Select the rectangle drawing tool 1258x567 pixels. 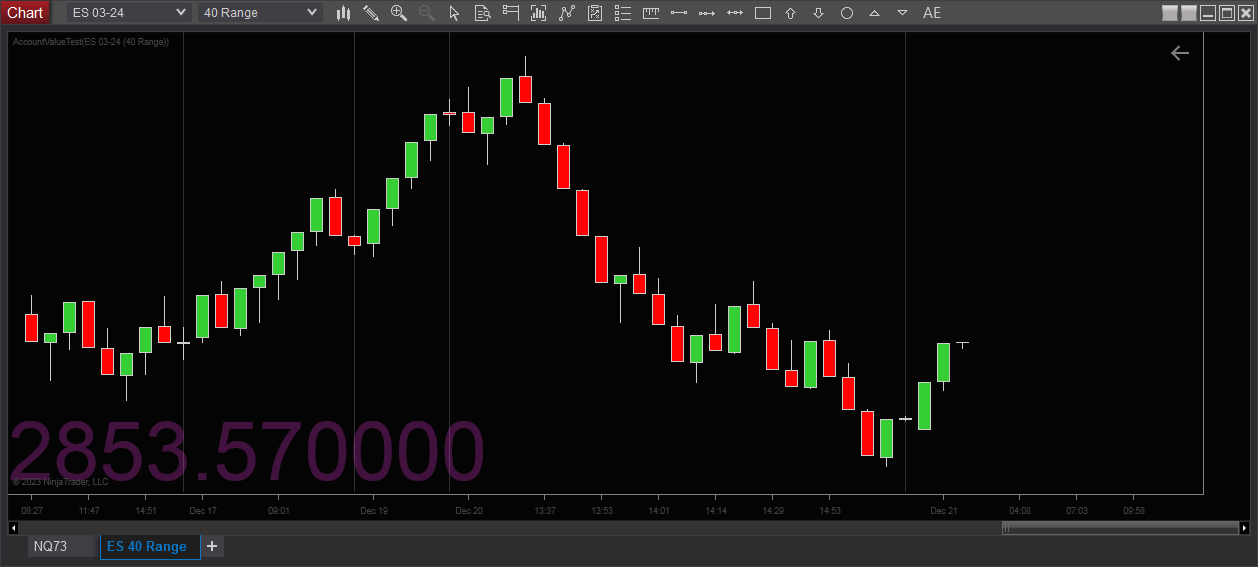pyautogui.click(x=763, y=13)
